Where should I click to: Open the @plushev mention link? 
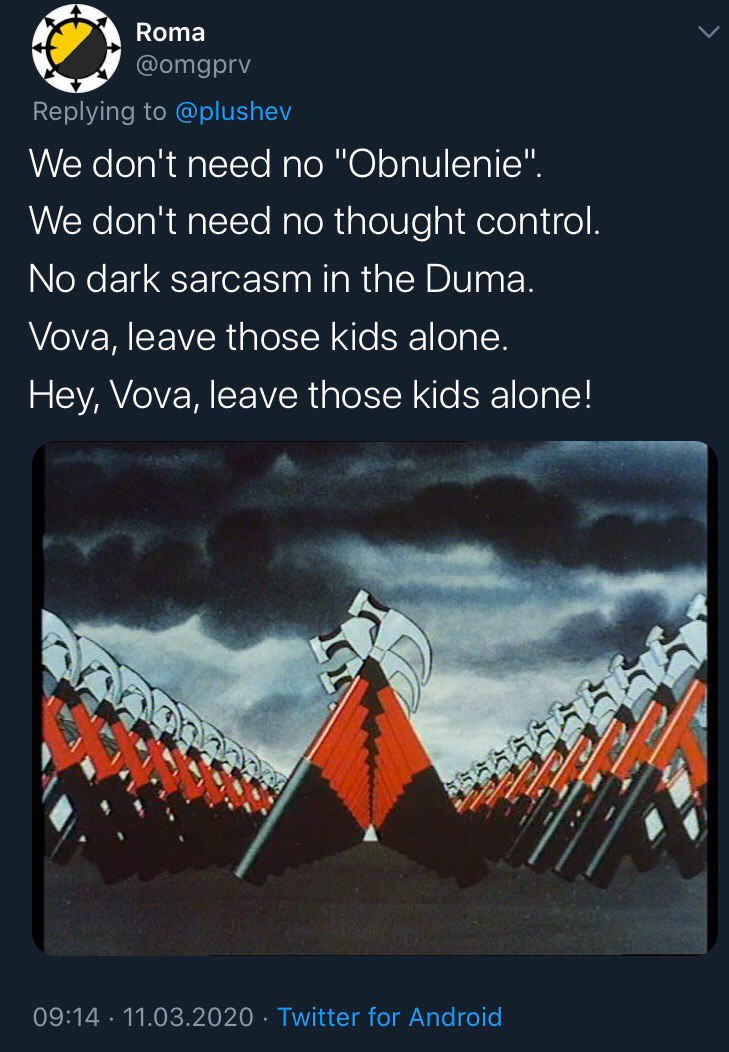click(233, 111)
